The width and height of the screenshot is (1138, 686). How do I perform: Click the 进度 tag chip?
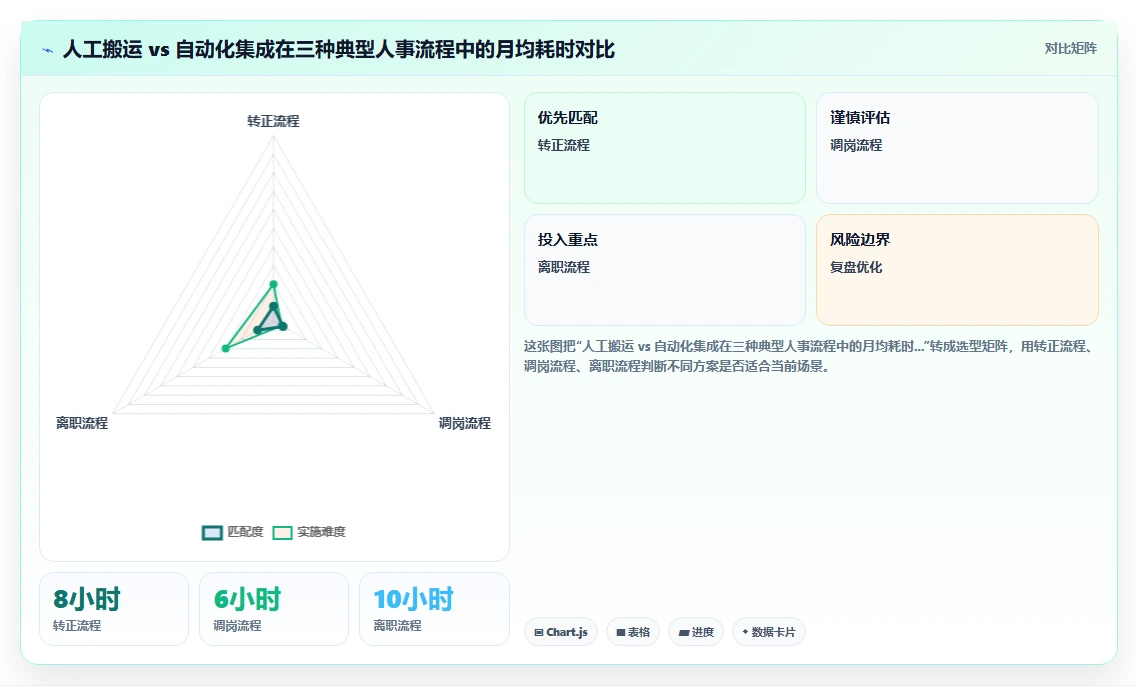point(696,632)
